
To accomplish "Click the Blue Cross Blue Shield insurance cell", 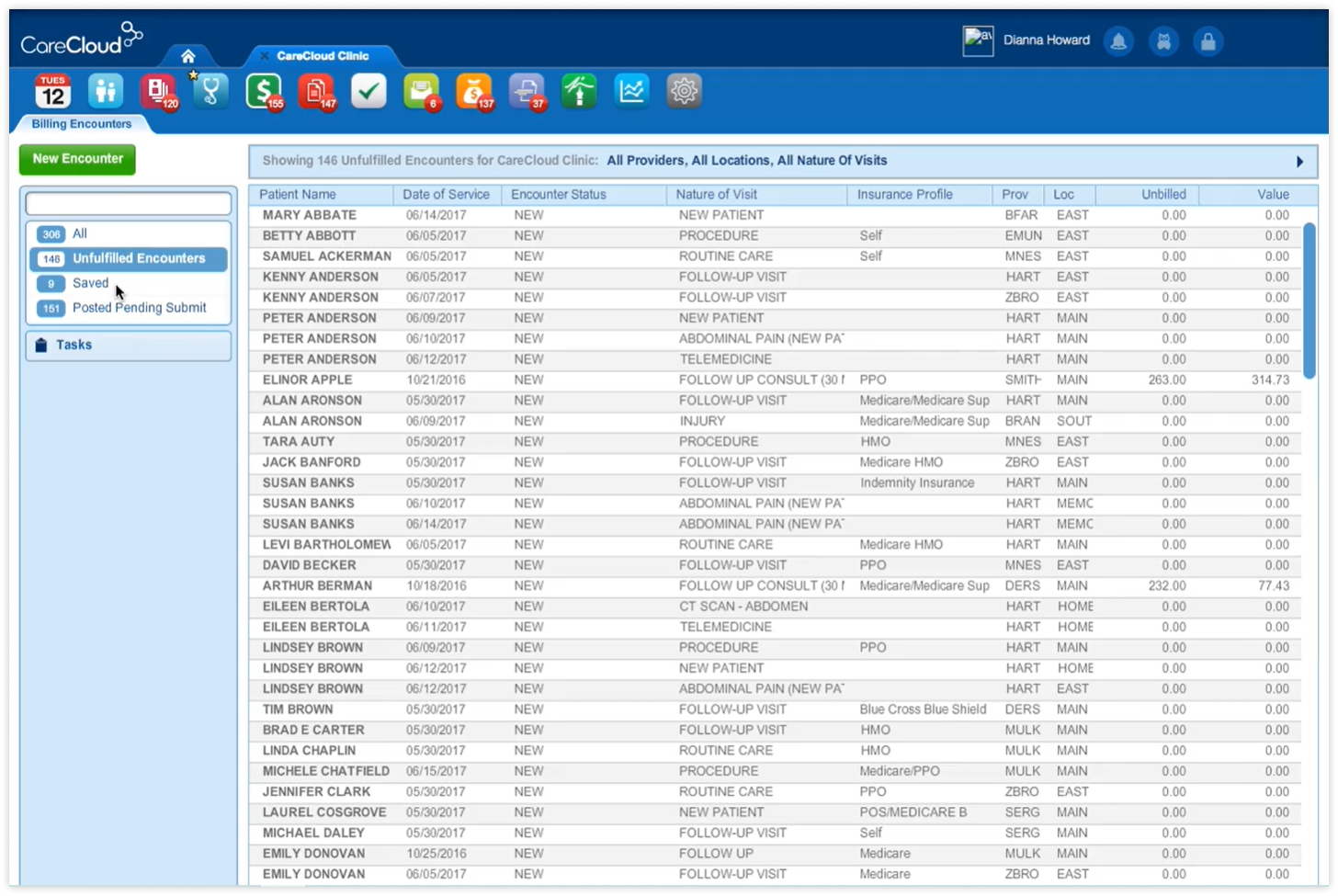I will [x=923, y=709].
